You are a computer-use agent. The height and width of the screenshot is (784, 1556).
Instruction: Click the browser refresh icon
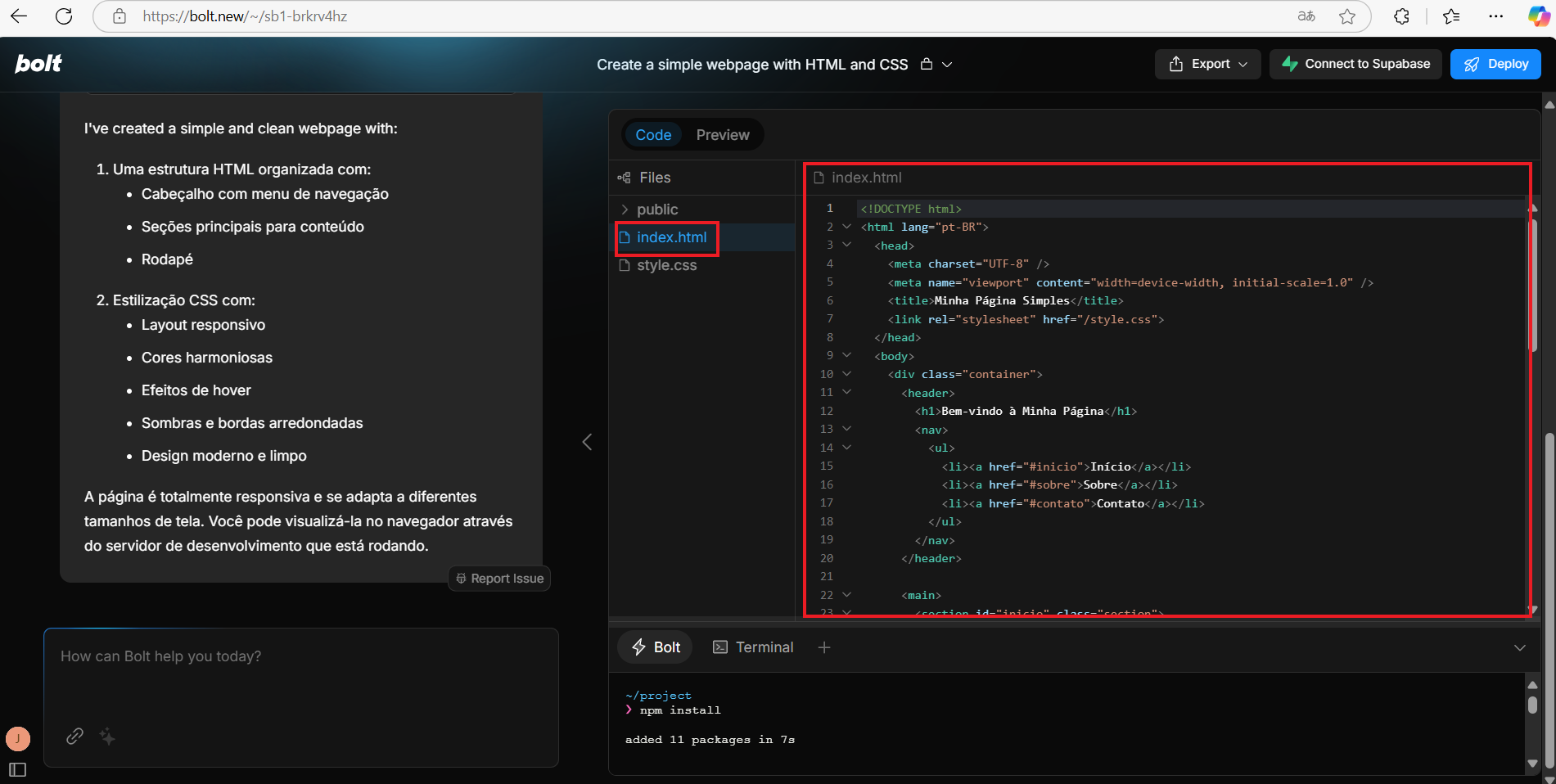tap(64, 16)
